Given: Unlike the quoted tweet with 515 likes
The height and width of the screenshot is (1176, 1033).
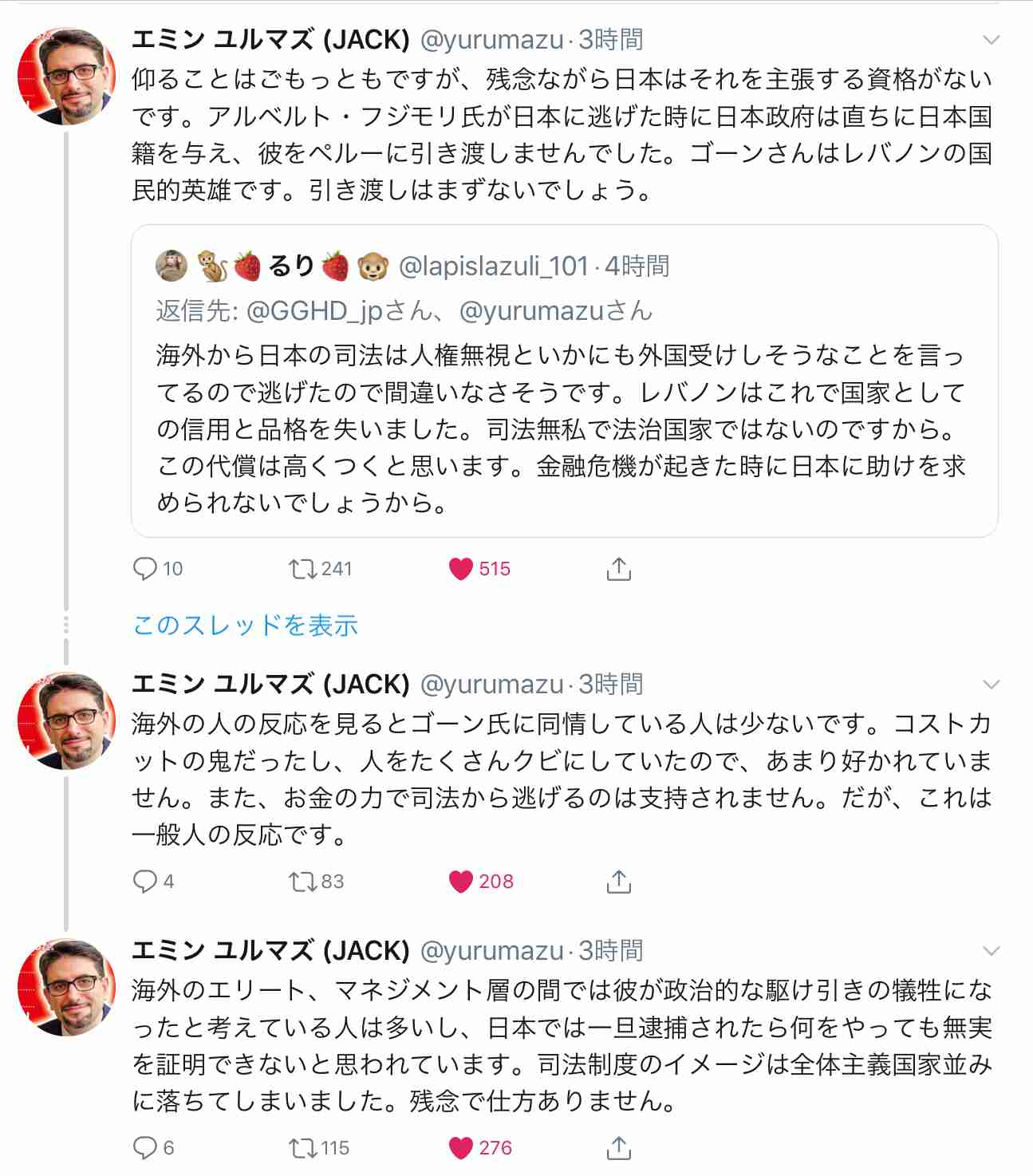Looking at the screenshot, I should click(x=460, y=568).
